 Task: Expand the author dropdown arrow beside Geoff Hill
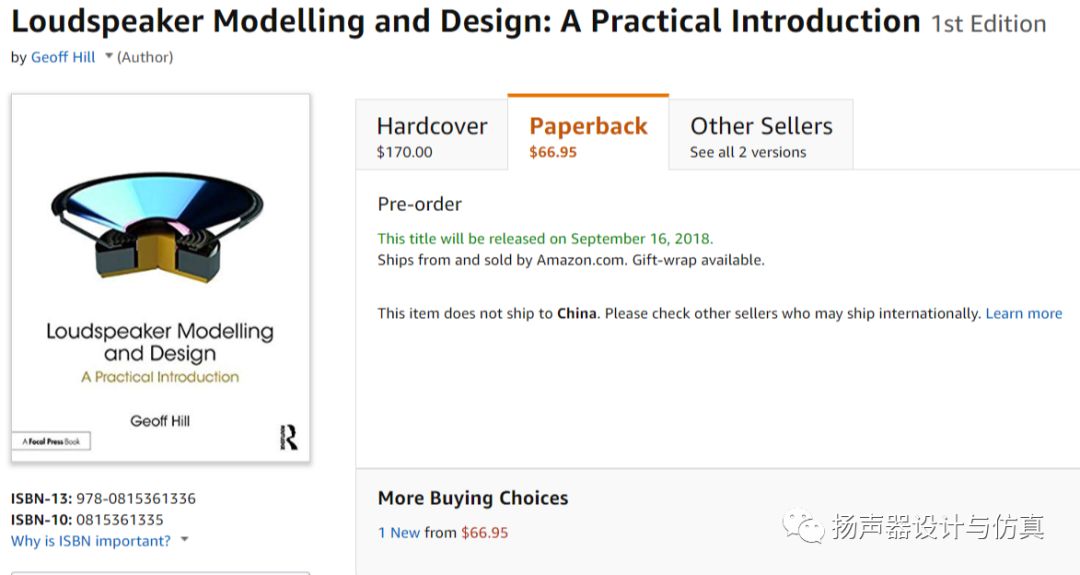click(x=109, y=57)
